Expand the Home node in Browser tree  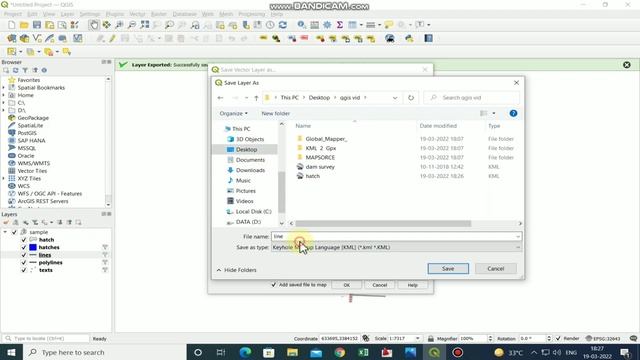point(4,95)
